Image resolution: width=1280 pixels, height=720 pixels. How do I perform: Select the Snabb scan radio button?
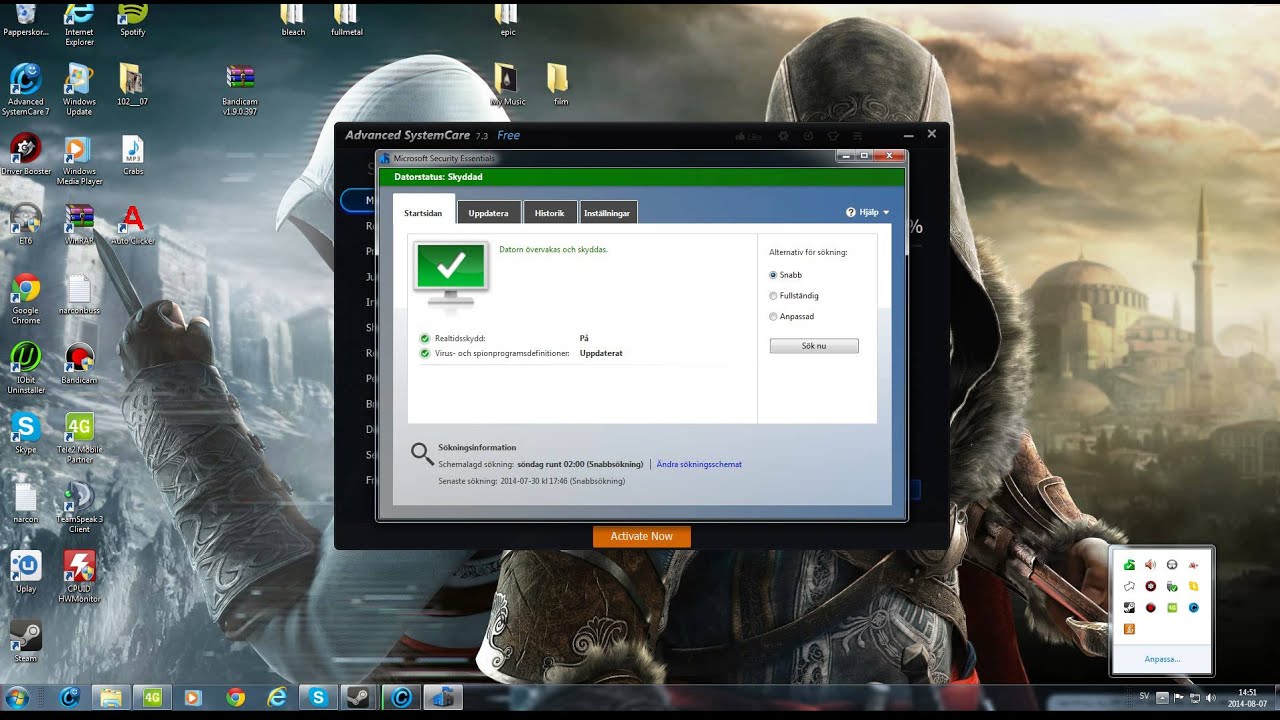pos(773,275)
